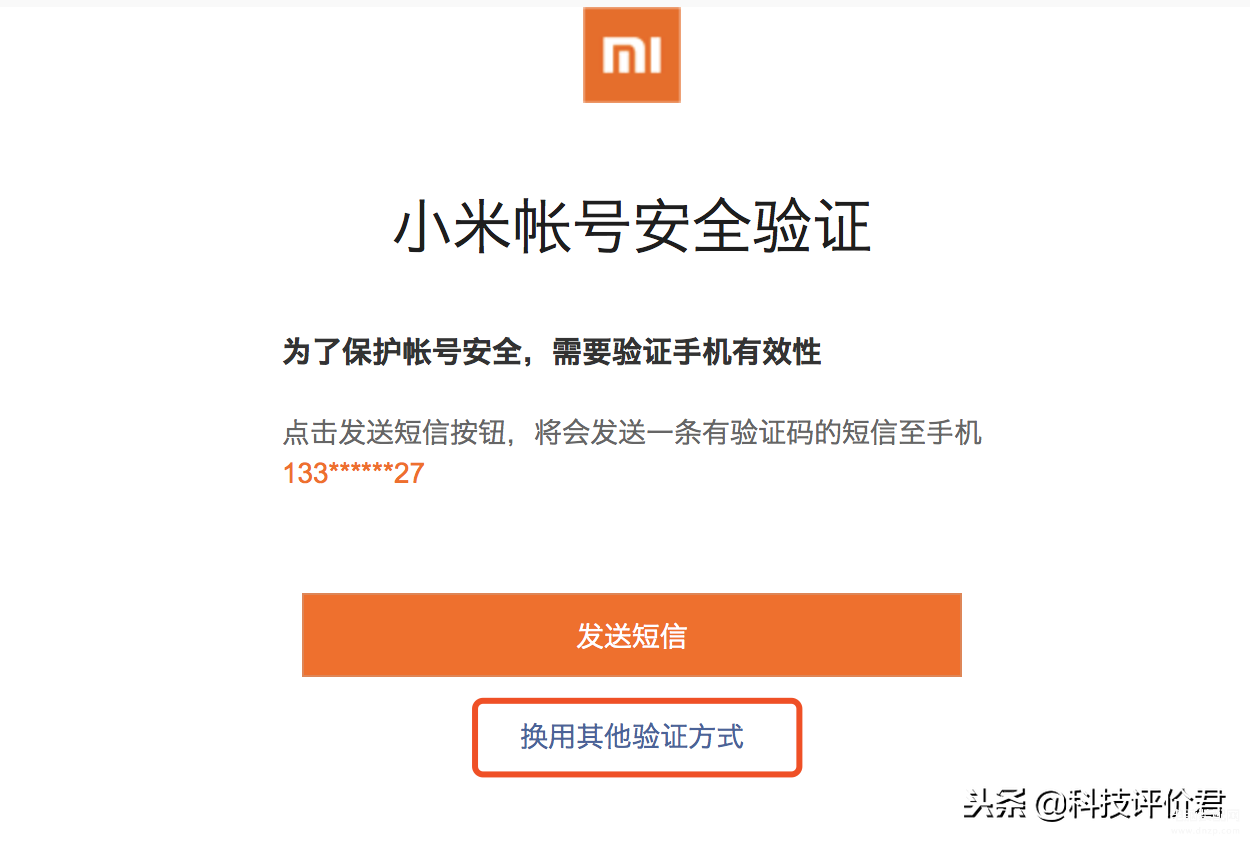
Task: Click the asterisks in the masked number
Action: tap(362, 471)
